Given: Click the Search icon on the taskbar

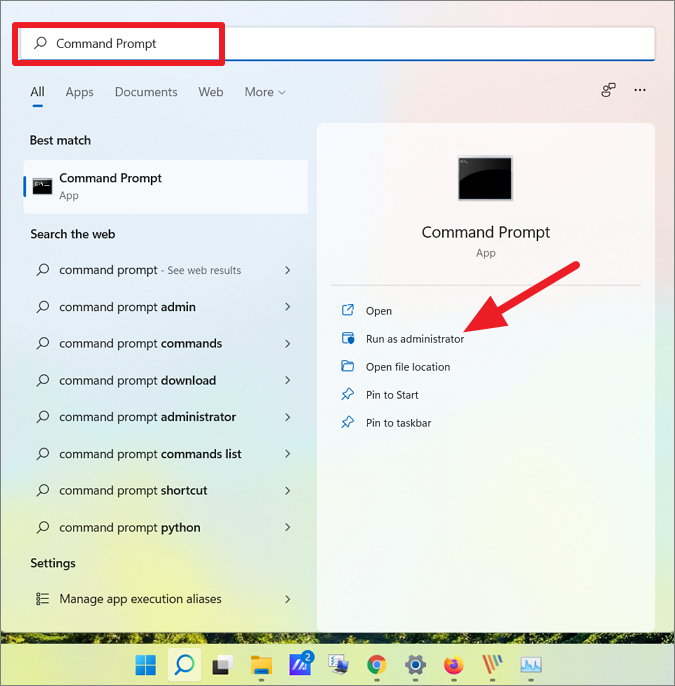Looking at the screenshot, I should [x=185, y=665].
